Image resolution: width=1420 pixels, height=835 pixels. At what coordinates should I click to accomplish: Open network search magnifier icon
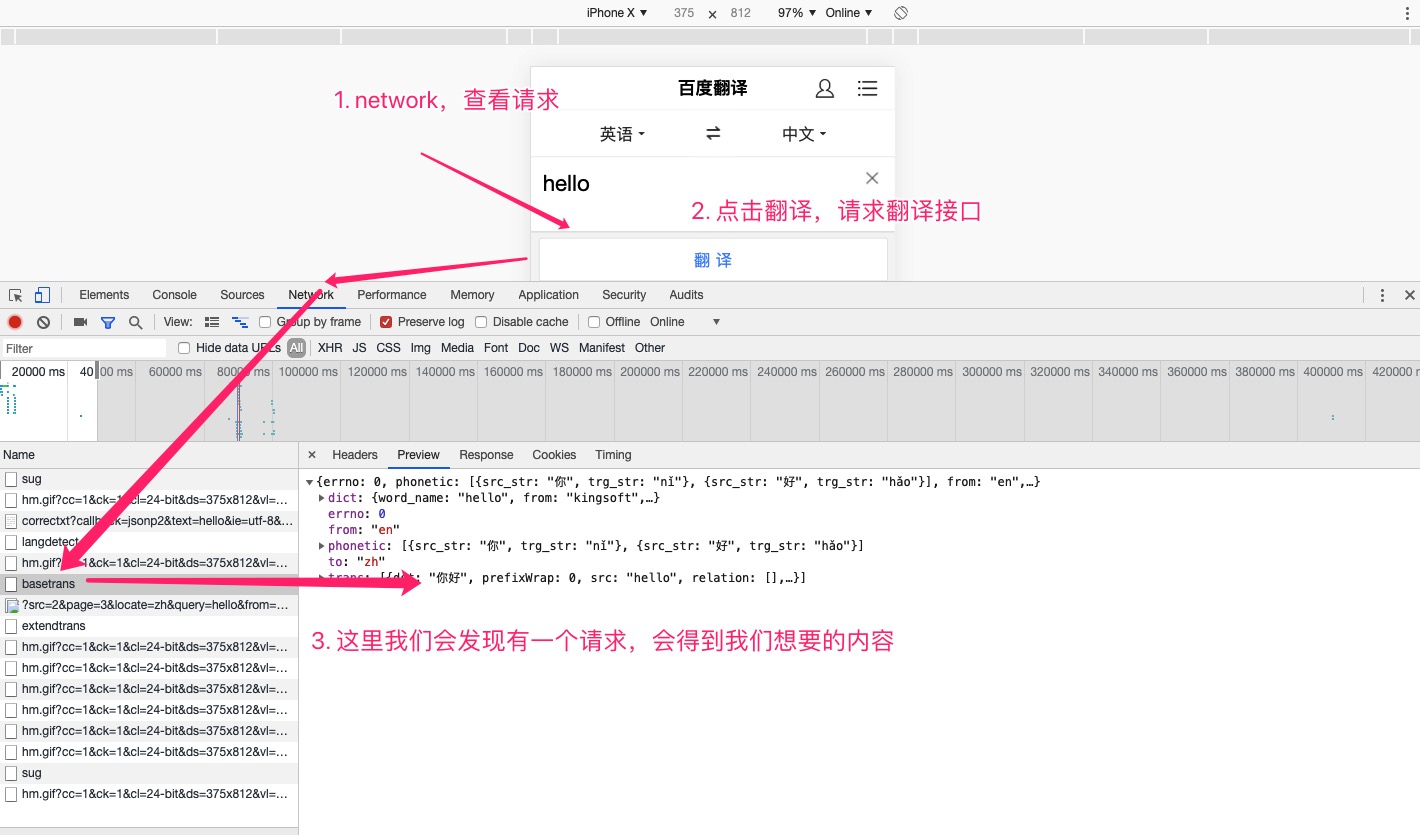(x=136, y=322)
